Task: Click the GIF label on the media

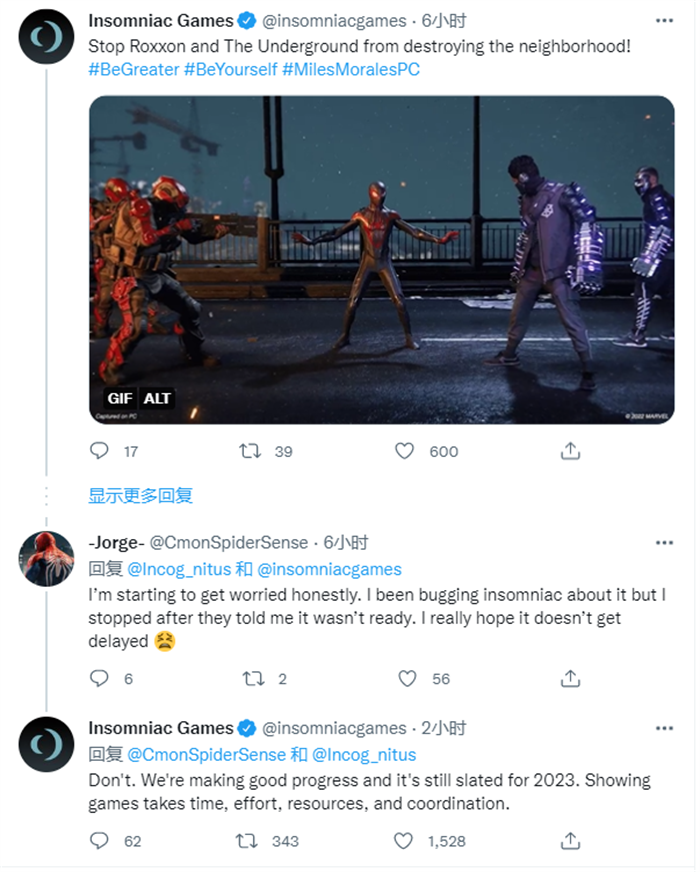Action: point(118,397)
